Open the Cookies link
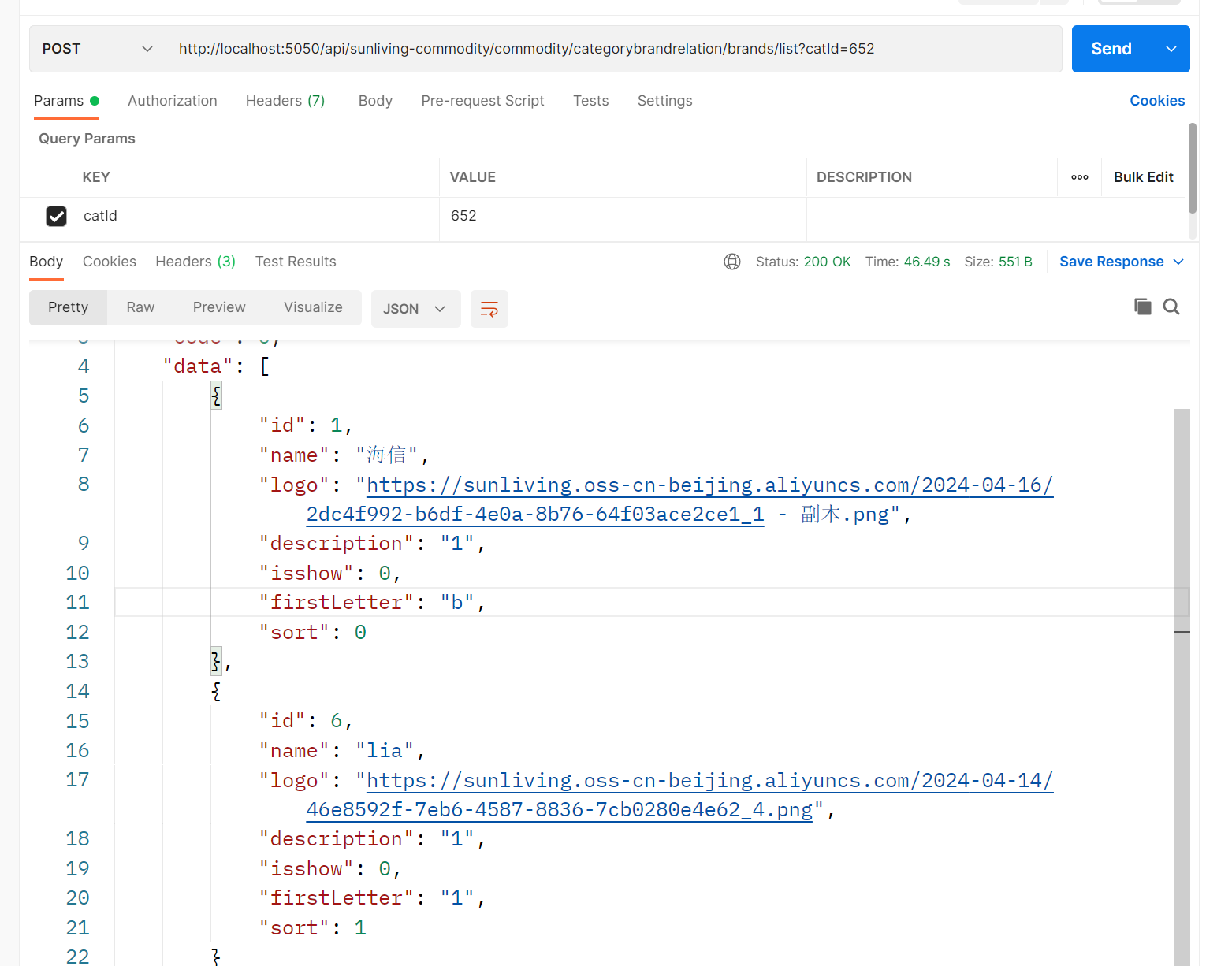Viewport: 1232px width, 966px height. tap(1157, 101)
